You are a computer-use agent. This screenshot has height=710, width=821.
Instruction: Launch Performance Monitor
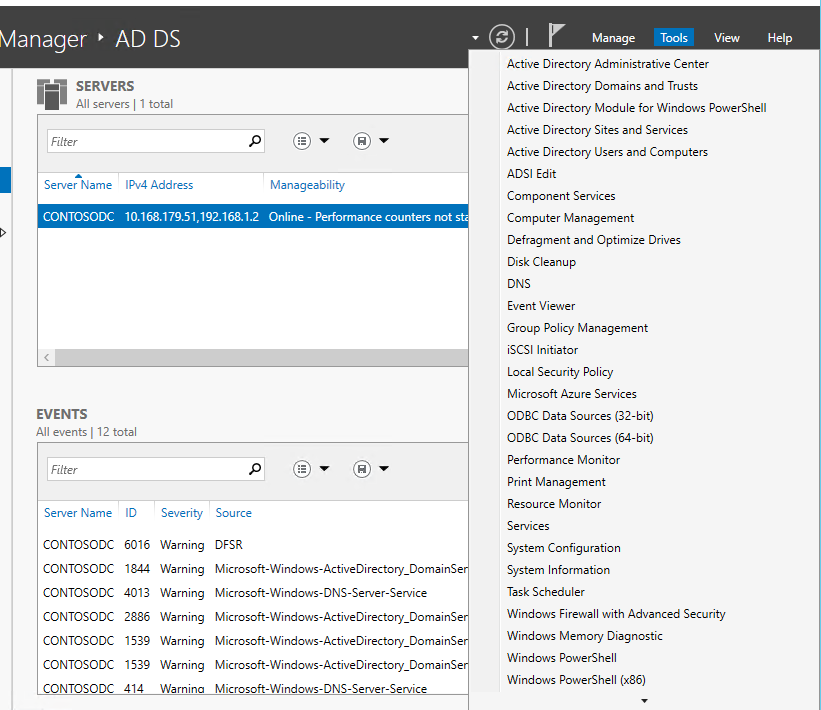pyautogui.click(x=563, y=460)
